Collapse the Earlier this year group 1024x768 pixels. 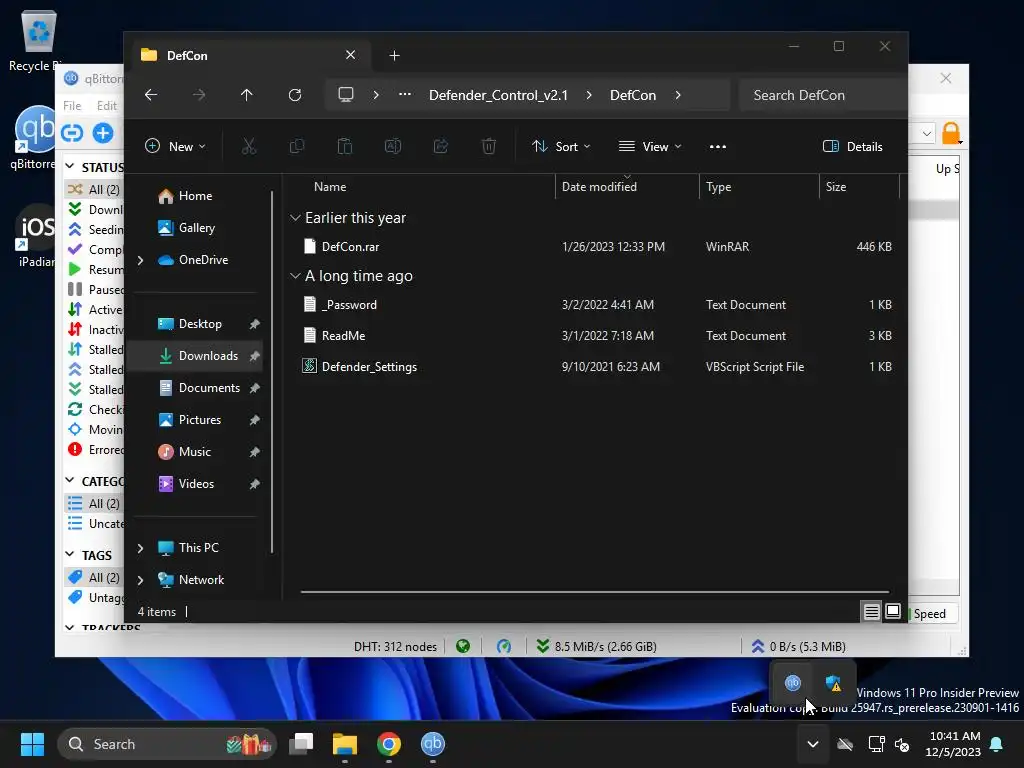tap(295, 217)
